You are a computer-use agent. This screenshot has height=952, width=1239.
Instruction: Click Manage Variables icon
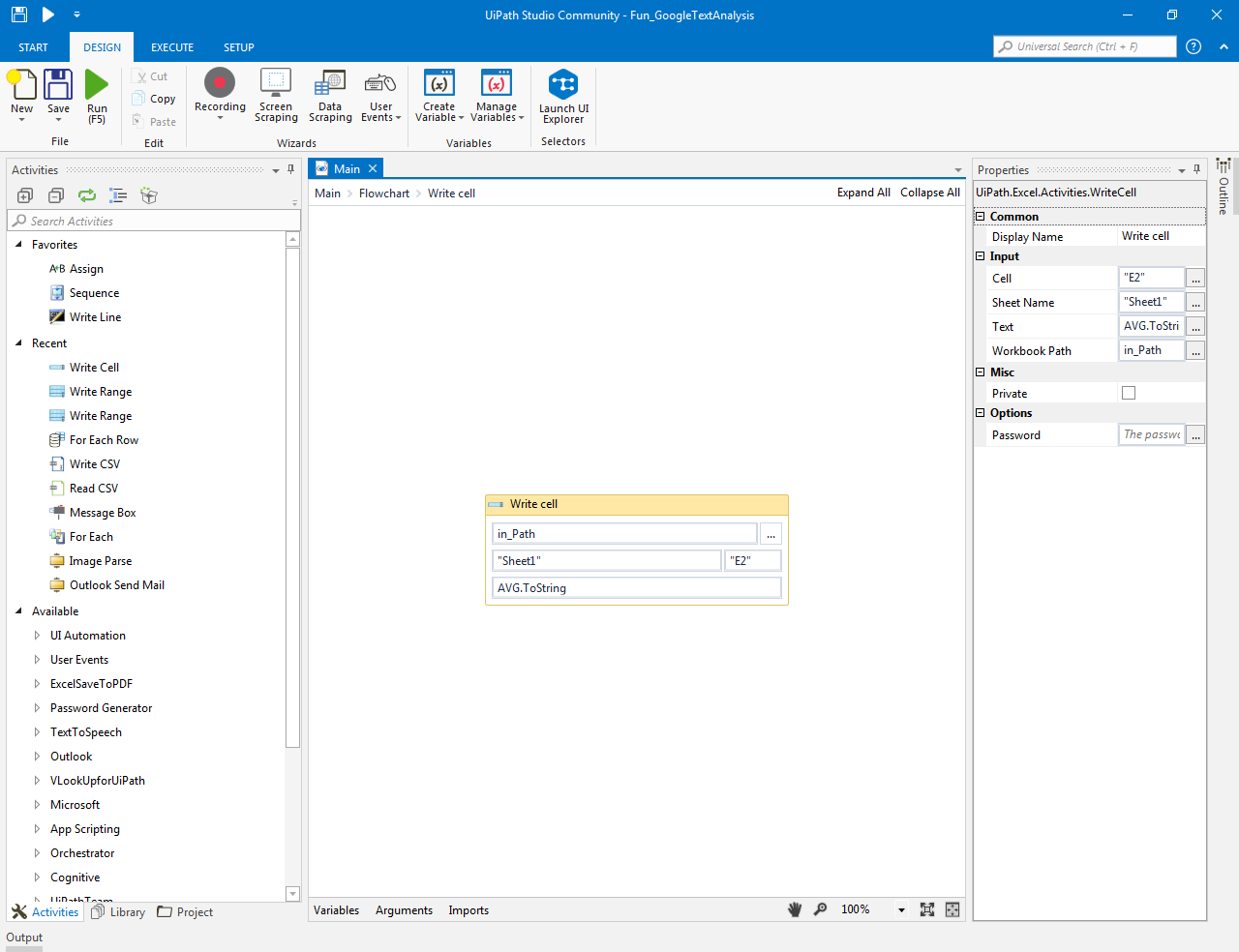click(x=497, y=83)
